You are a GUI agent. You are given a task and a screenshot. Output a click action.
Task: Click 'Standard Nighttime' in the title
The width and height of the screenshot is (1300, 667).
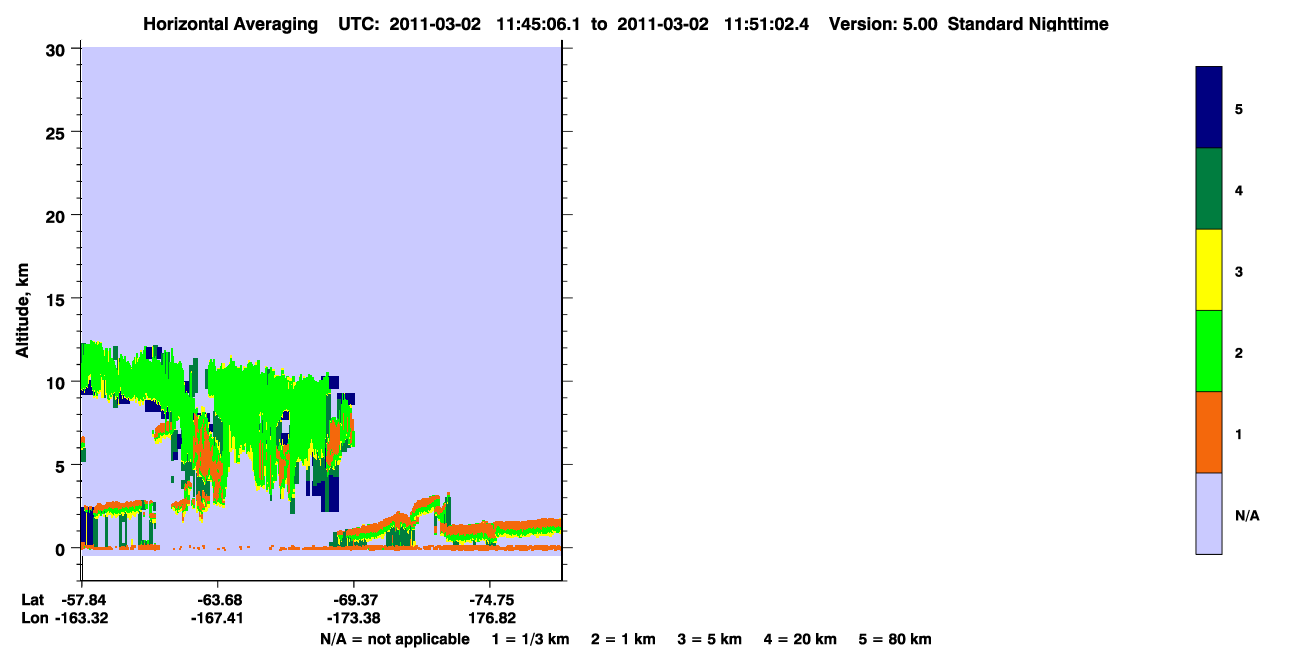(1028, 24)
